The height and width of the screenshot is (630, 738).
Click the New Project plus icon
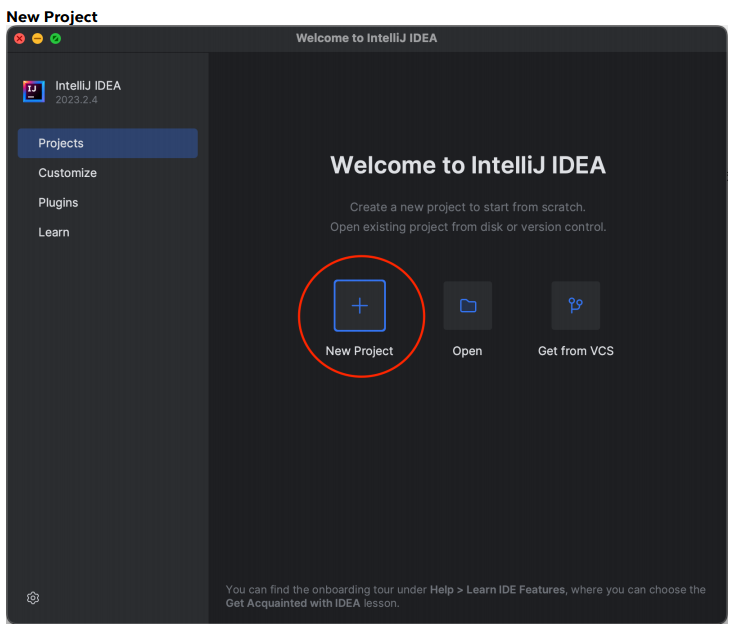[360, 306]
